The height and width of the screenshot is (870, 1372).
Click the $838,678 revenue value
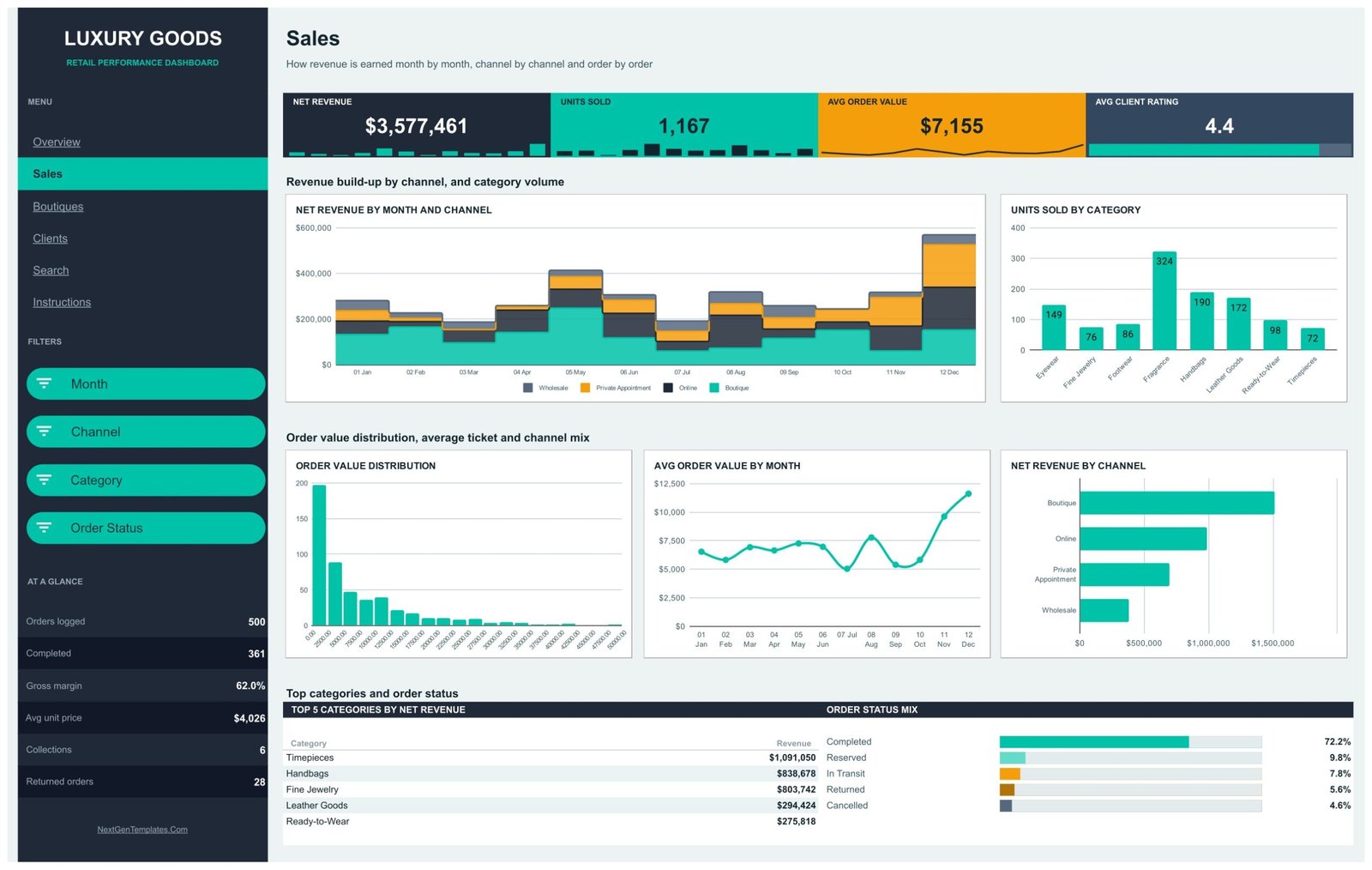[x=796, y=774]
